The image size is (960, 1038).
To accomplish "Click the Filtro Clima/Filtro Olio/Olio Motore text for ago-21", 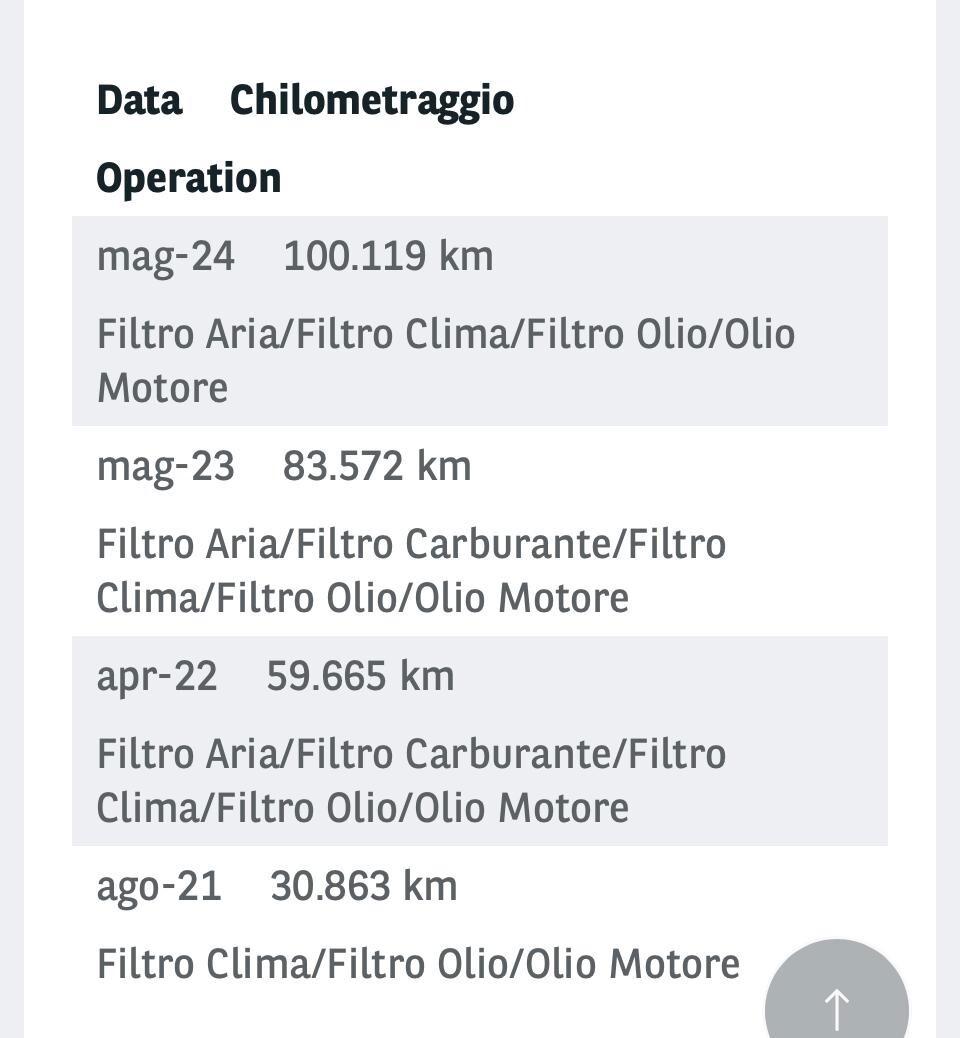I will pos(418,964).
